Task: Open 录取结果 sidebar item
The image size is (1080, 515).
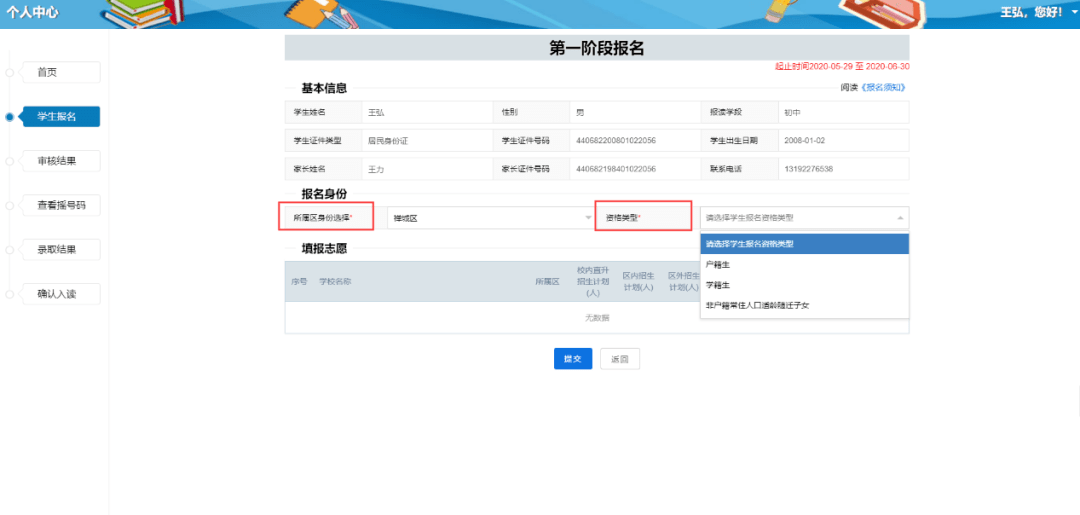Action: (61, 249)
